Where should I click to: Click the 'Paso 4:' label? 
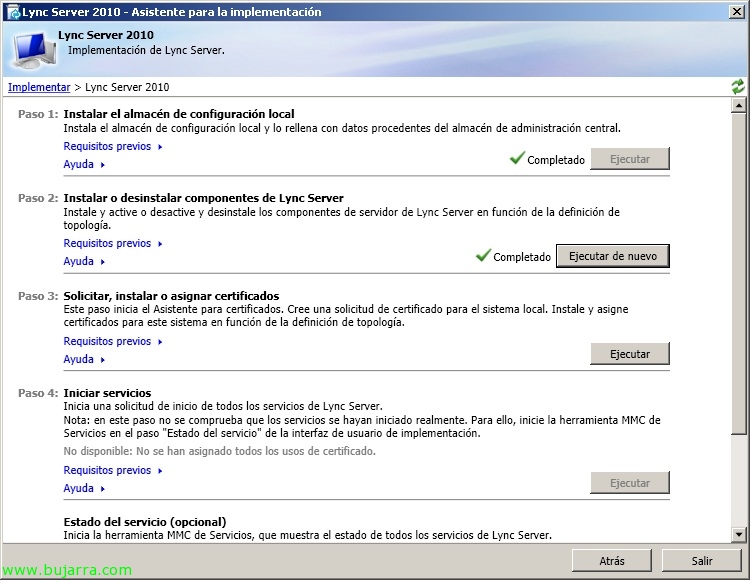click(x=38, y=393)
